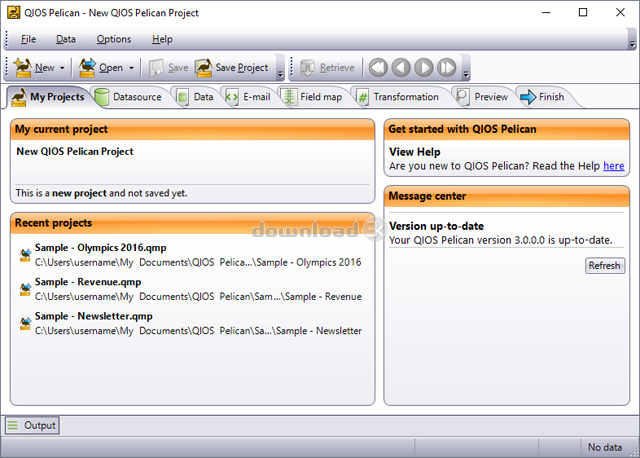640x458 pixels.
Task: Click the Preview tab magnifier icon
Action: (462, 97)
